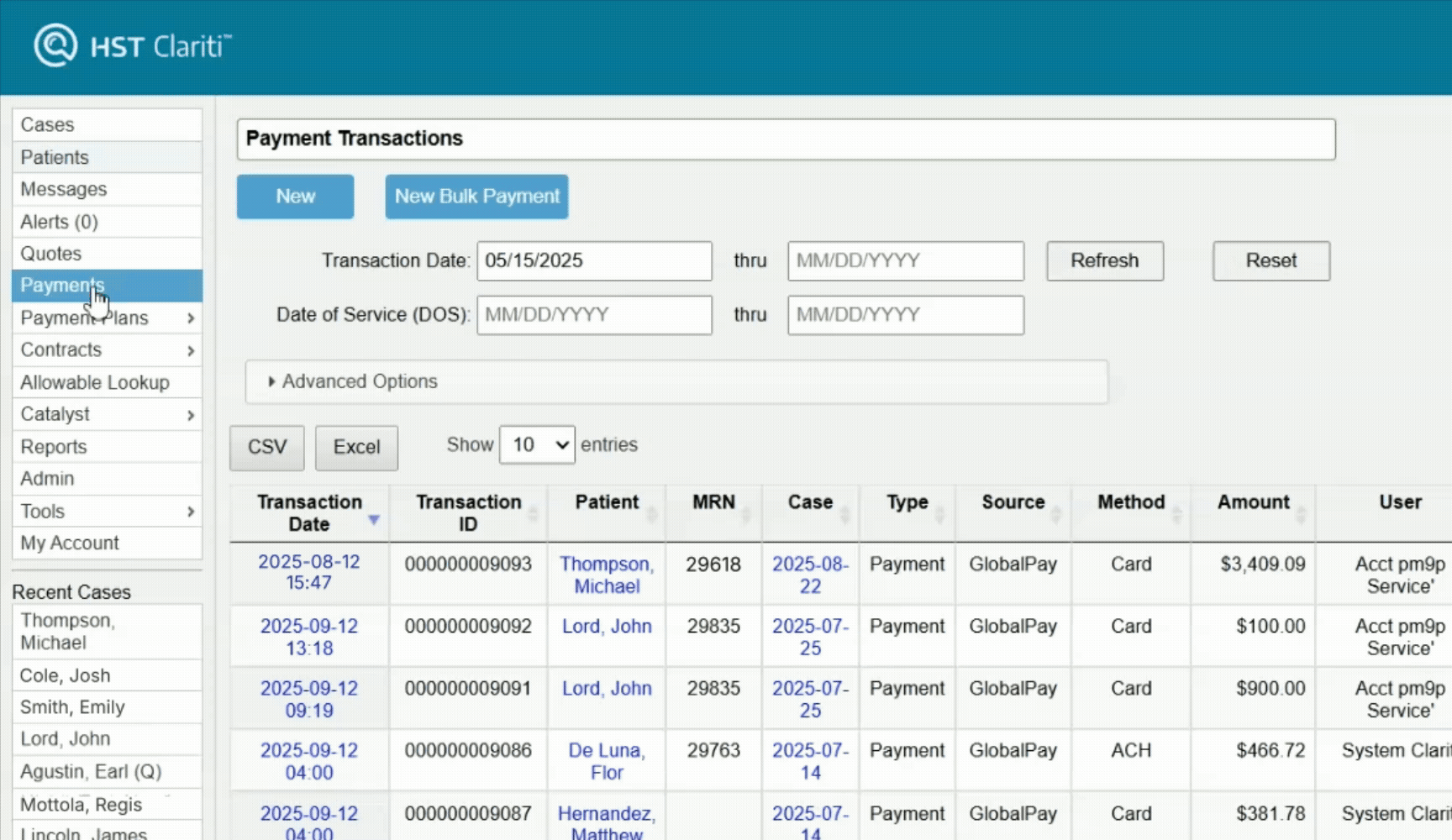Expand the Tools submenu arrow
The height and width of the screenshot is (840, 1452).
point(191,512)
